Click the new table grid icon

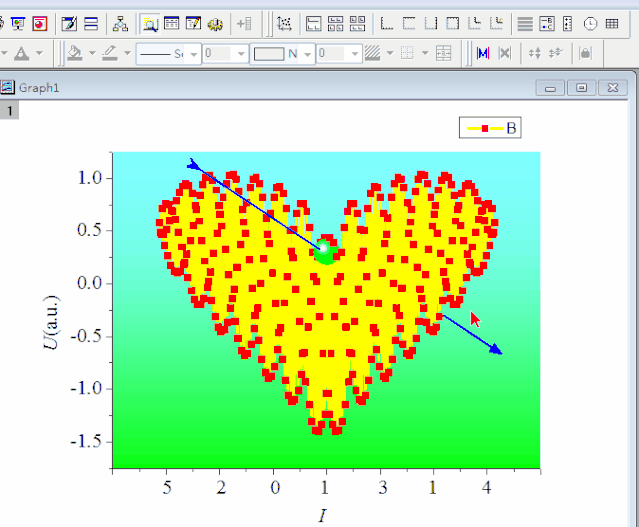[x=611, y=23]
